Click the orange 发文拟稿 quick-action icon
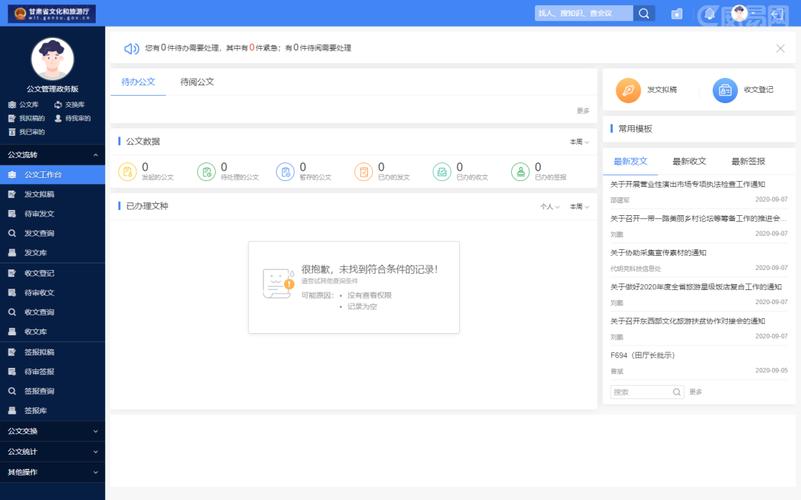The width and height of the screenshot is (801, 500). click(628, 90)
